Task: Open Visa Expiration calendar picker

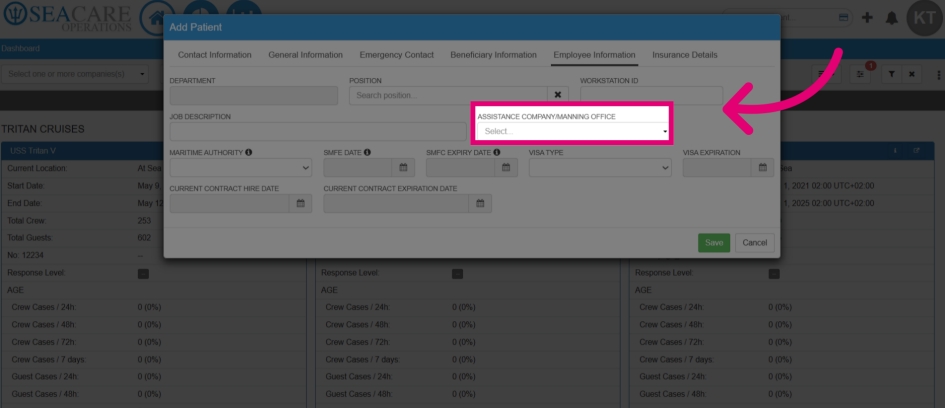Action: (x=762, y=168)
